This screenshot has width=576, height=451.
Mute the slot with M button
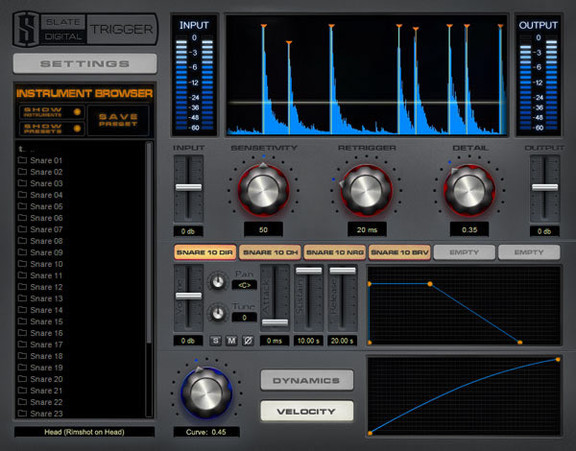pos(231,340)
